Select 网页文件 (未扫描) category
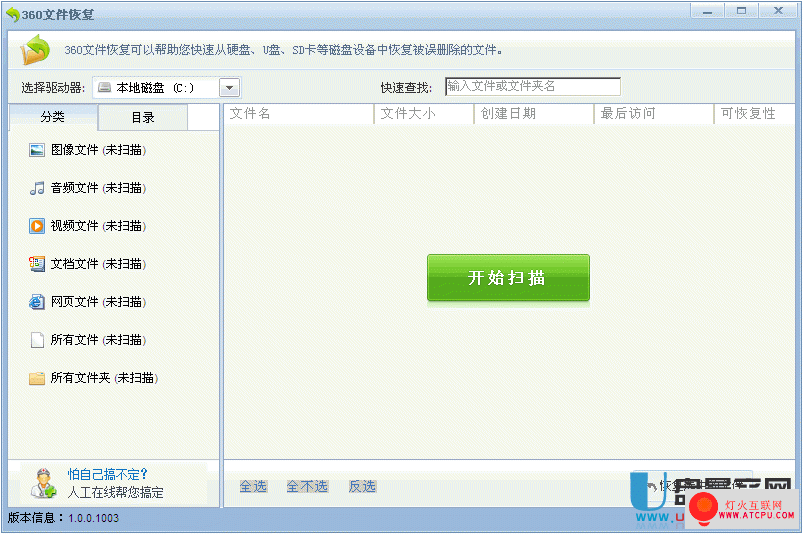804x534 pixels. pos(88,302)
